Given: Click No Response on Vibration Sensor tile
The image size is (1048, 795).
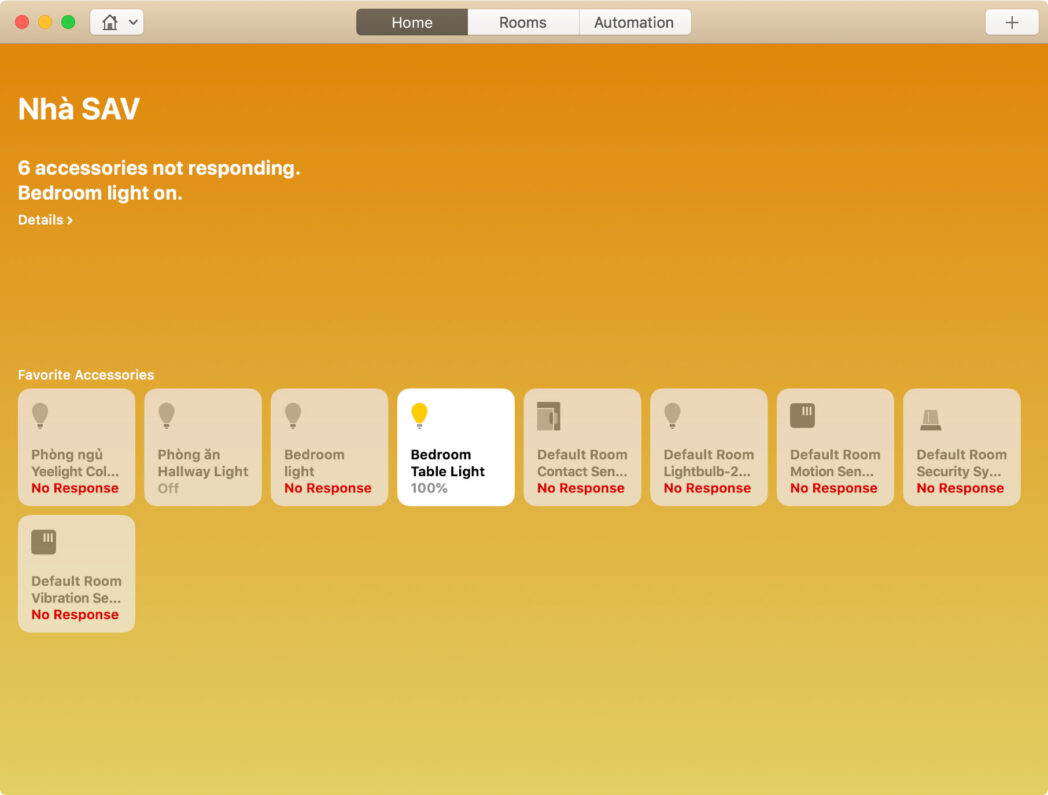Looking at the screenshot, I should tap(75, 614).
